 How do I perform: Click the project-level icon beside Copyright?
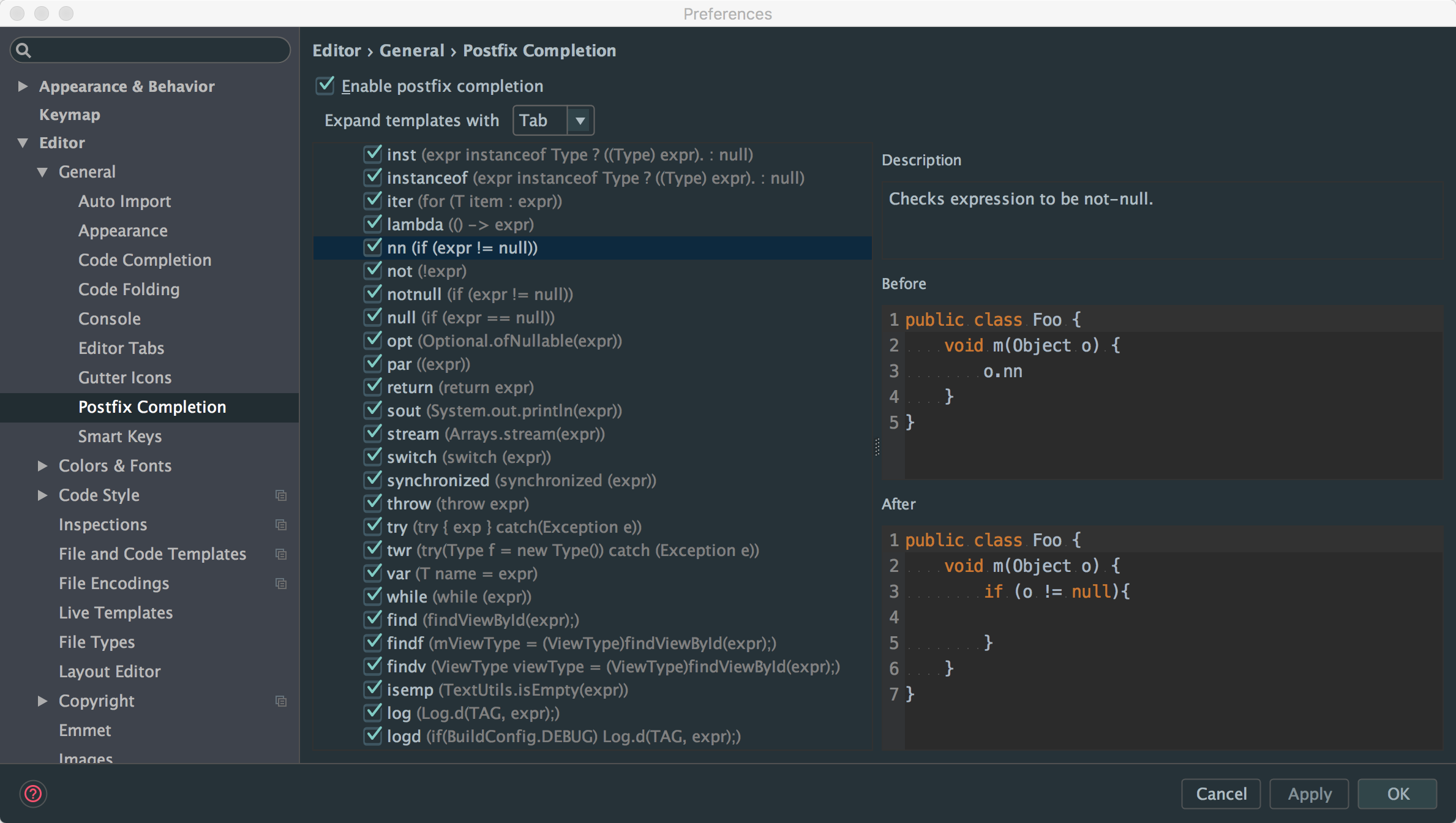click(x=281, y=701)
